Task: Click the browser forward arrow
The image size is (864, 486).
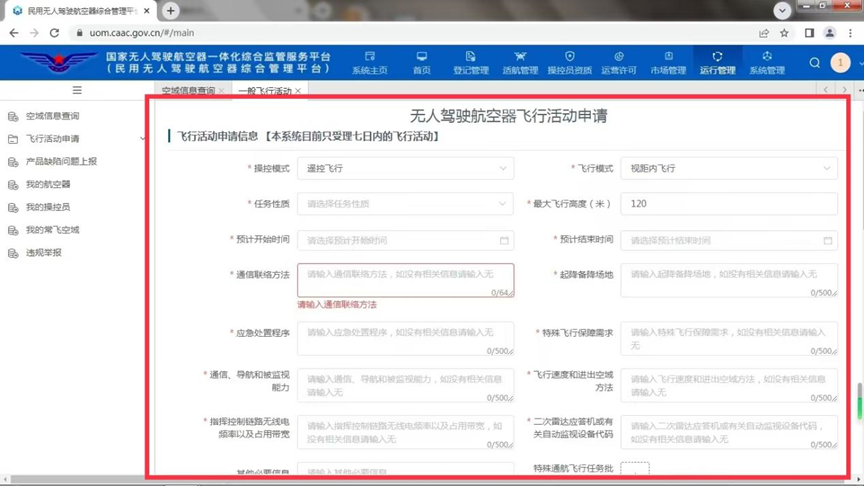Action: 34,33
